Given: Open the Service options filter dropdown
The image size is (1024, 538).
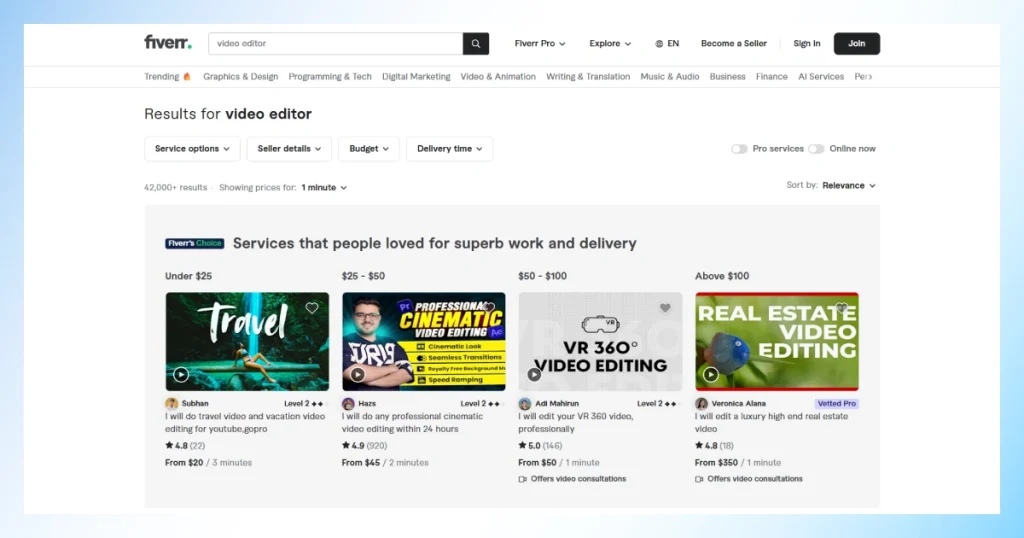Looking at the screenshot, I should 192,149.
